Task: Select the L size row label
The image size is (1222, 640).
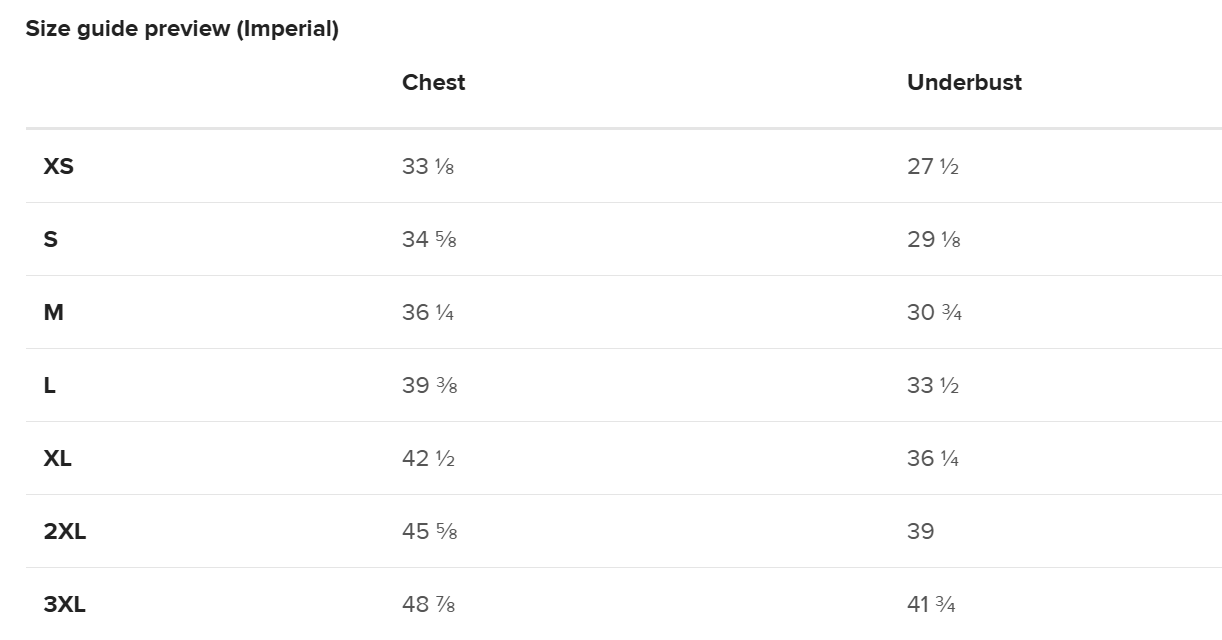Action: click(x=50, y=385)
